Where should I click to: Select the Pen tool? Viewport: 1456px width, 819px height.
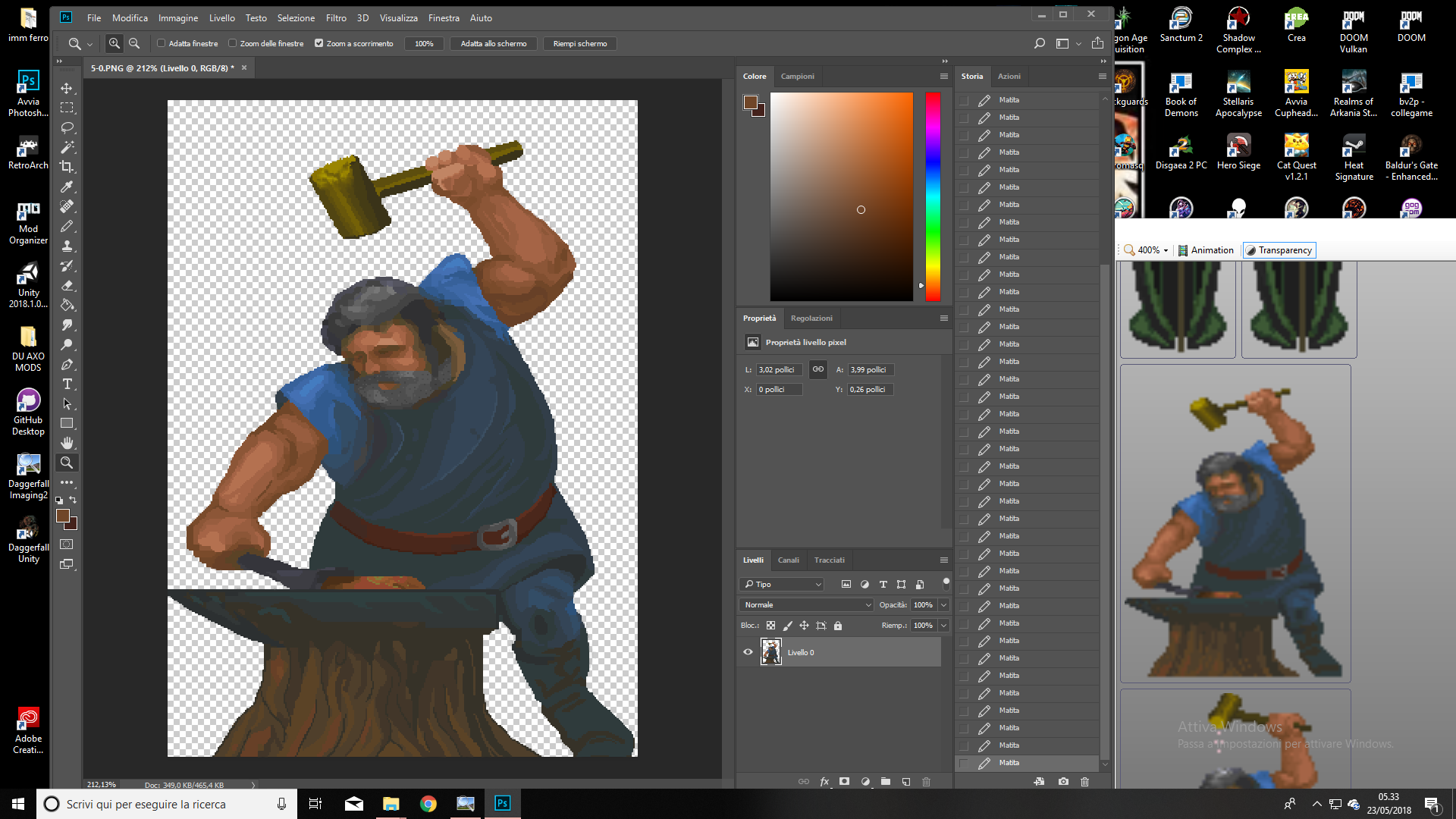click(67, 364)
